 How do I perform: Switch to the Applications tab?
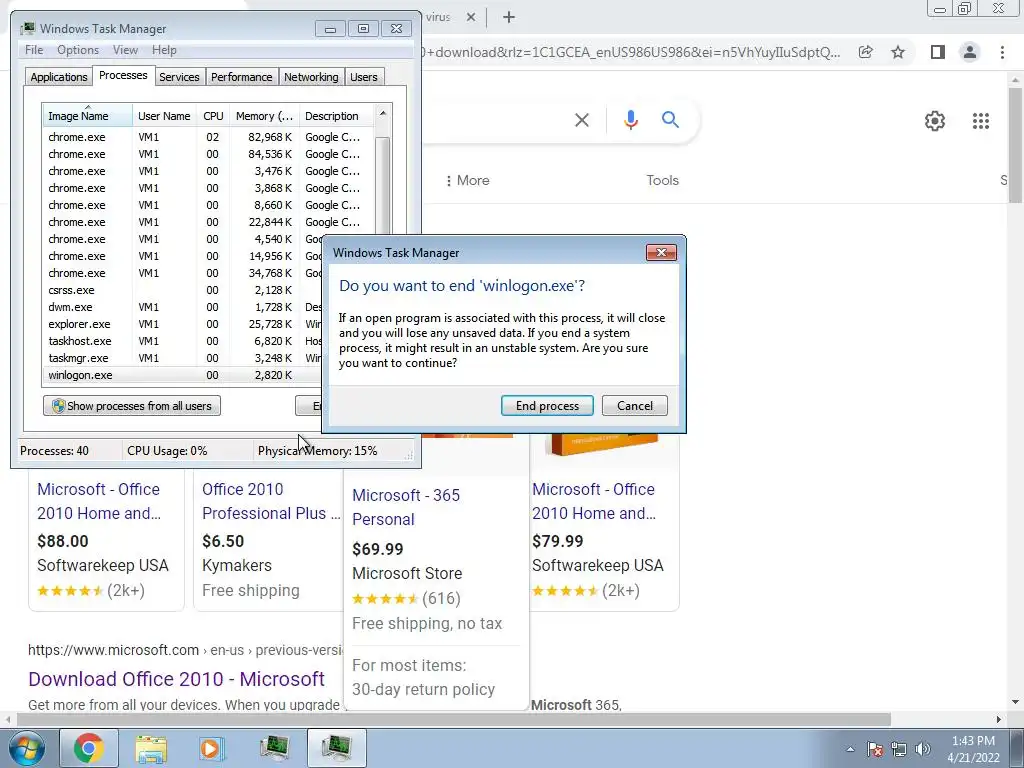(x=59, y=77)
